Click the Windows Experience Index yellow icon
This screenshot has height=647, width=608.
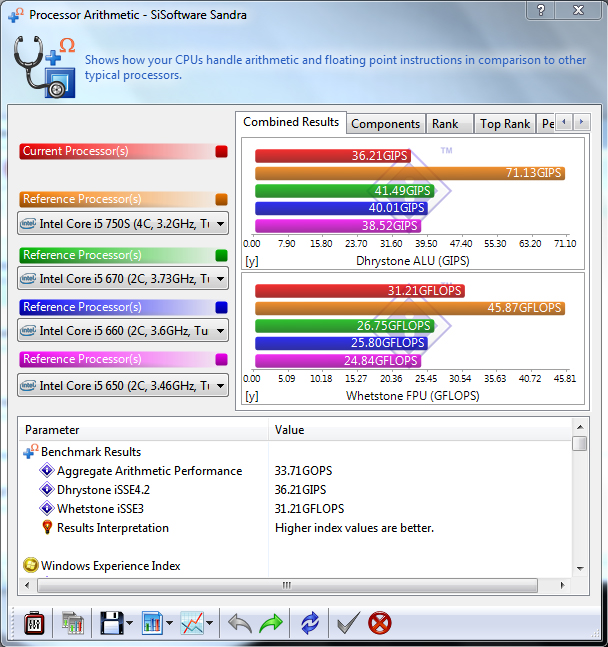coord(31,565)
